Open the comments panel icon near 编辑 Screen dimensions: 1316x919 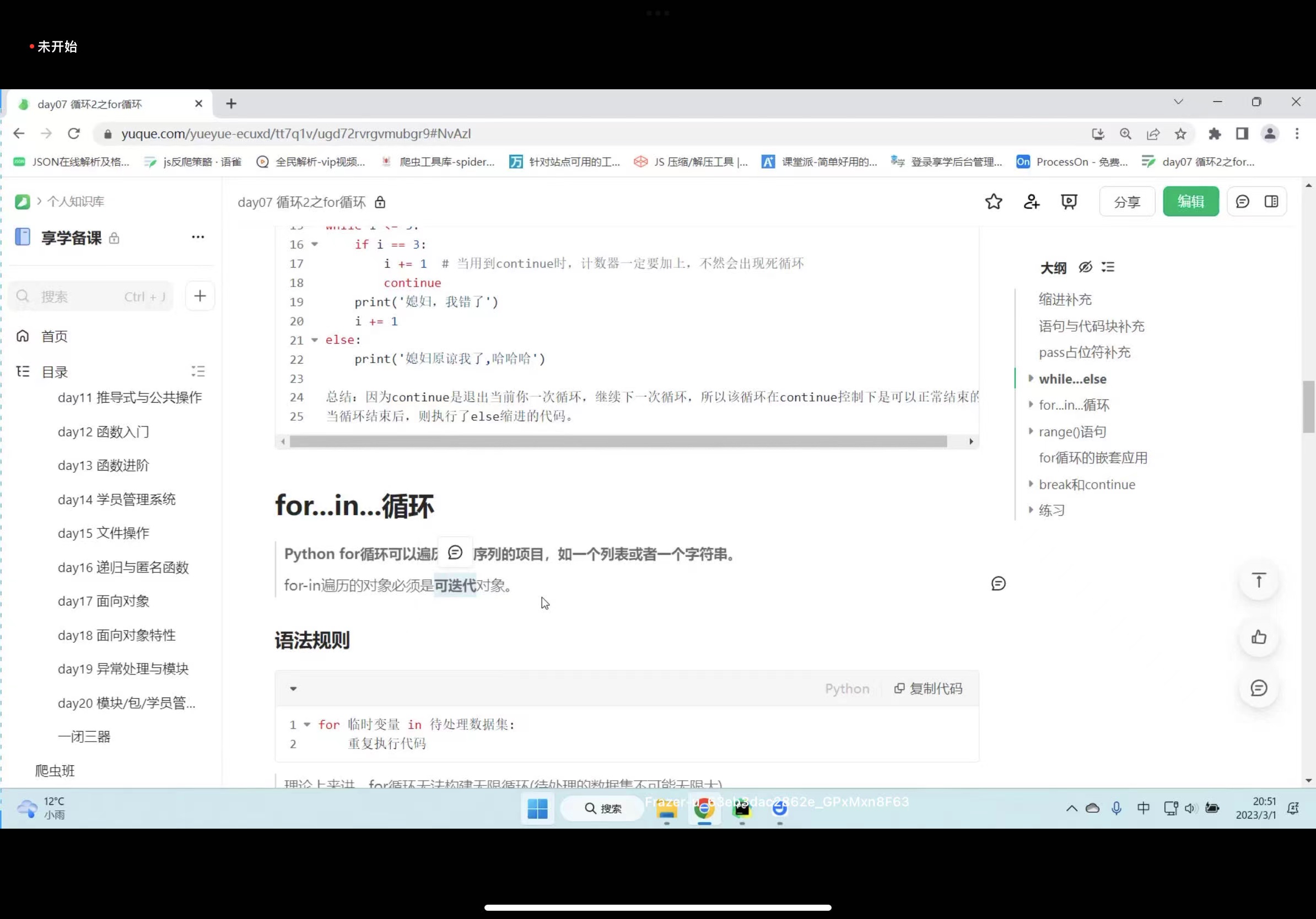pyautogui.click(x=1242, y=202)
